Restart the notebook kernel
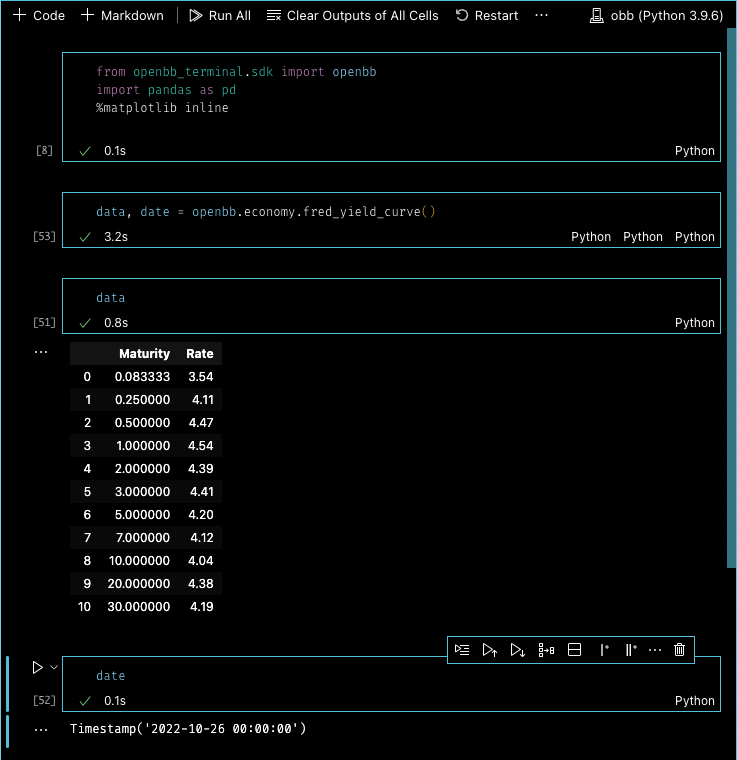 [487, 16]
